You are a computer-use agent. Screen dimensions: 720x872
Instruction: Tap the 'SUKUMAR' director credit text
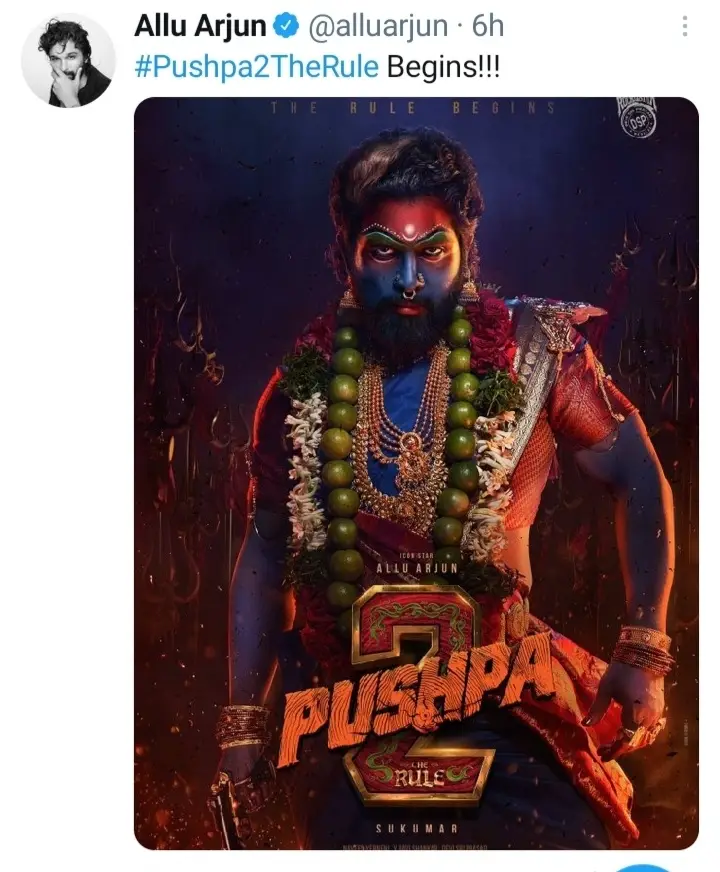[x=416, y=828]
